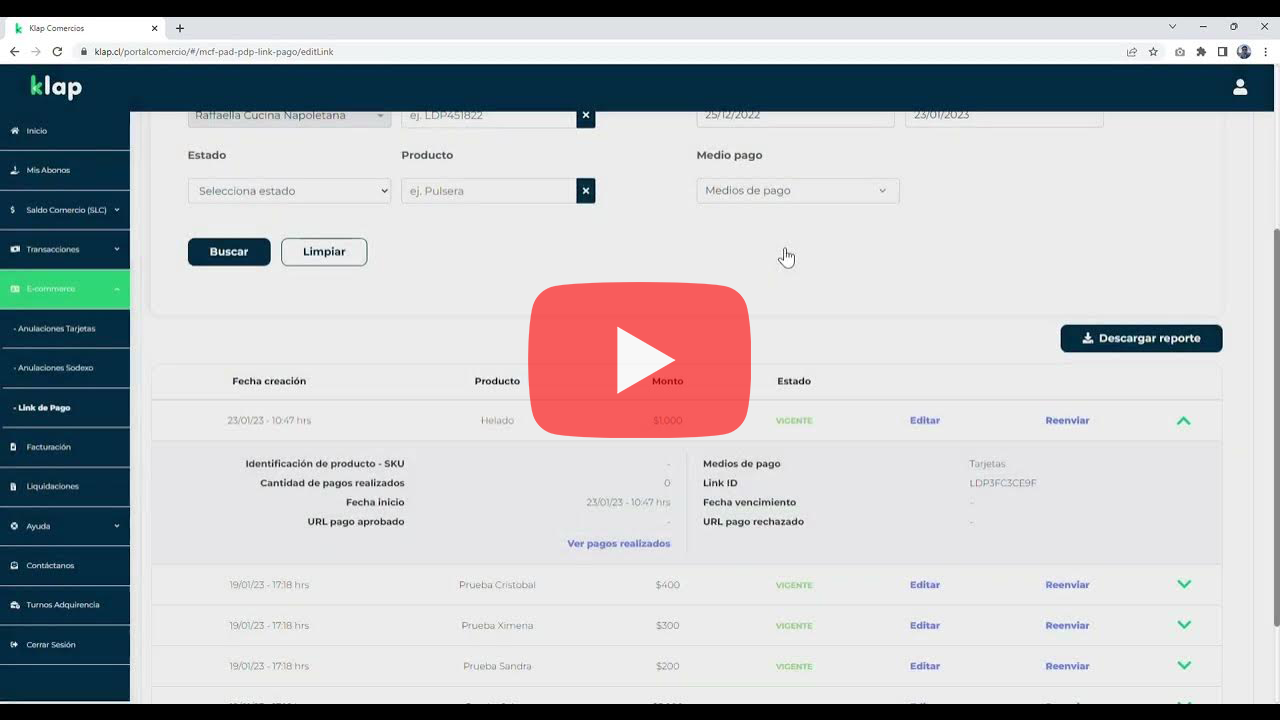Click the Buscar button
Viewport: 1280px width, 720px height.
(229, 252)
